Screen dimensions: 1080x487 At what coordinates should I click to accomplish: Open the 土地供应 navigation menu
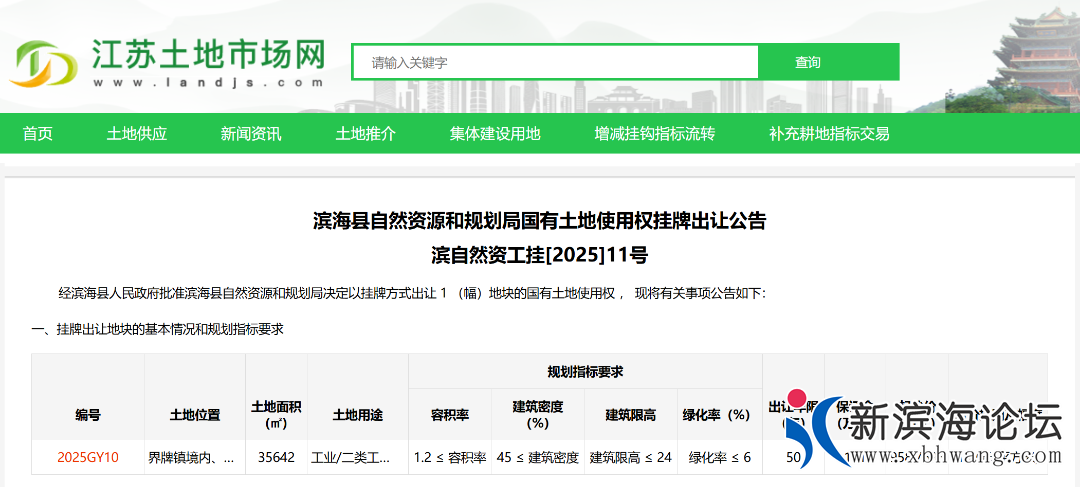click(x=137, y=134)
